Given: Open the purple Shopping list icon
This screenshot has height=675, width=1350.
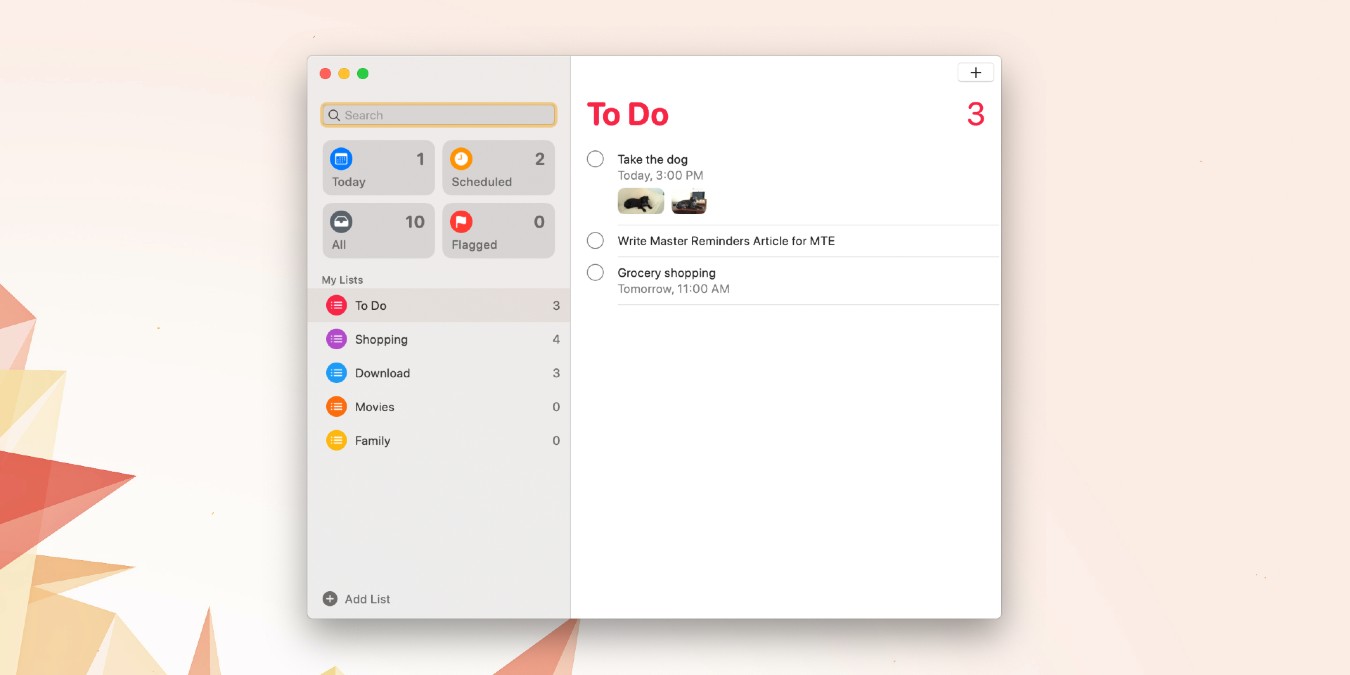Looking at the screenshot, I should (x=336, y=339).
